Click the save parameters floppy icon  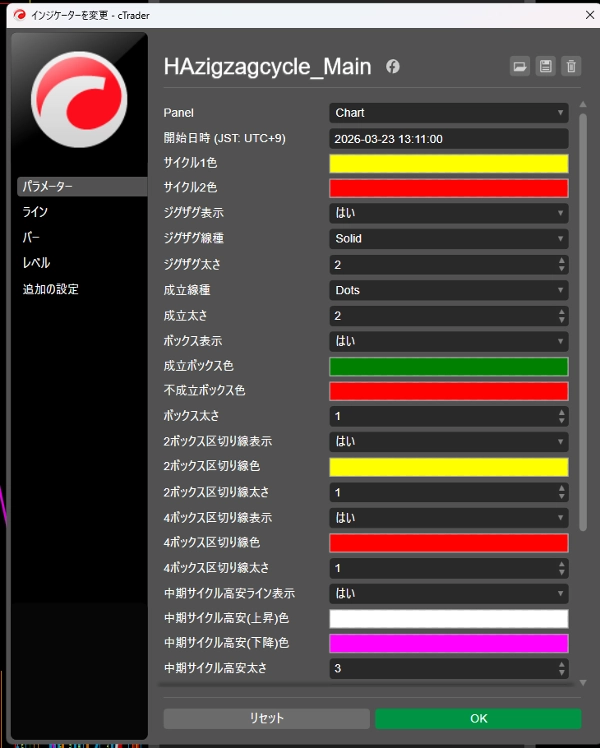[546, 66]
